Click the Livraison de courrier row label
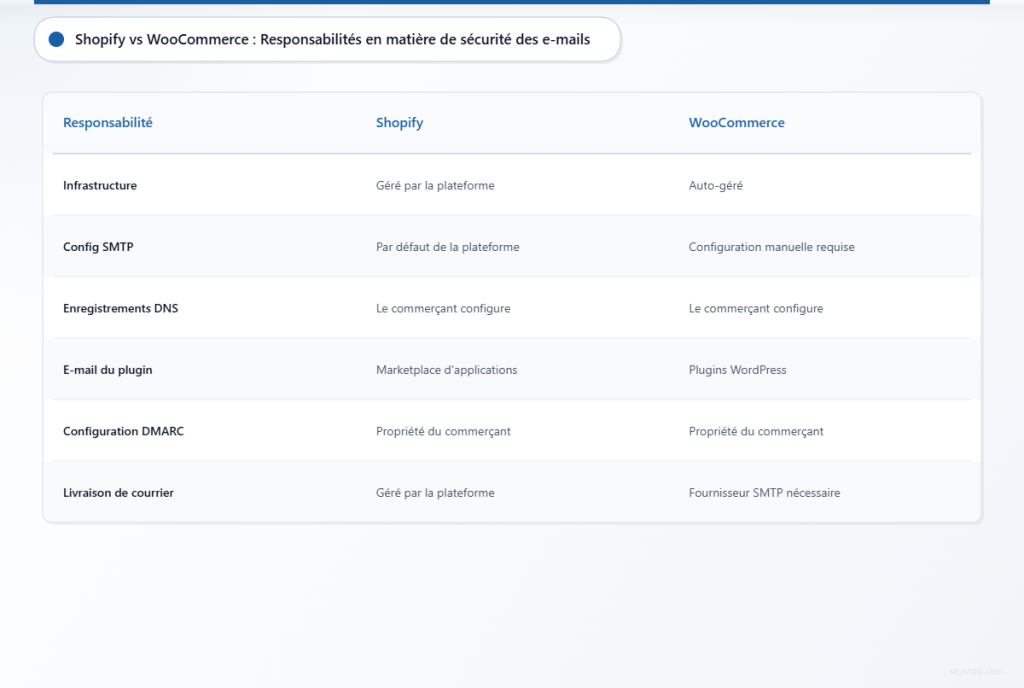The width and height of the screenshot is (1024, 688). point(119,493)
